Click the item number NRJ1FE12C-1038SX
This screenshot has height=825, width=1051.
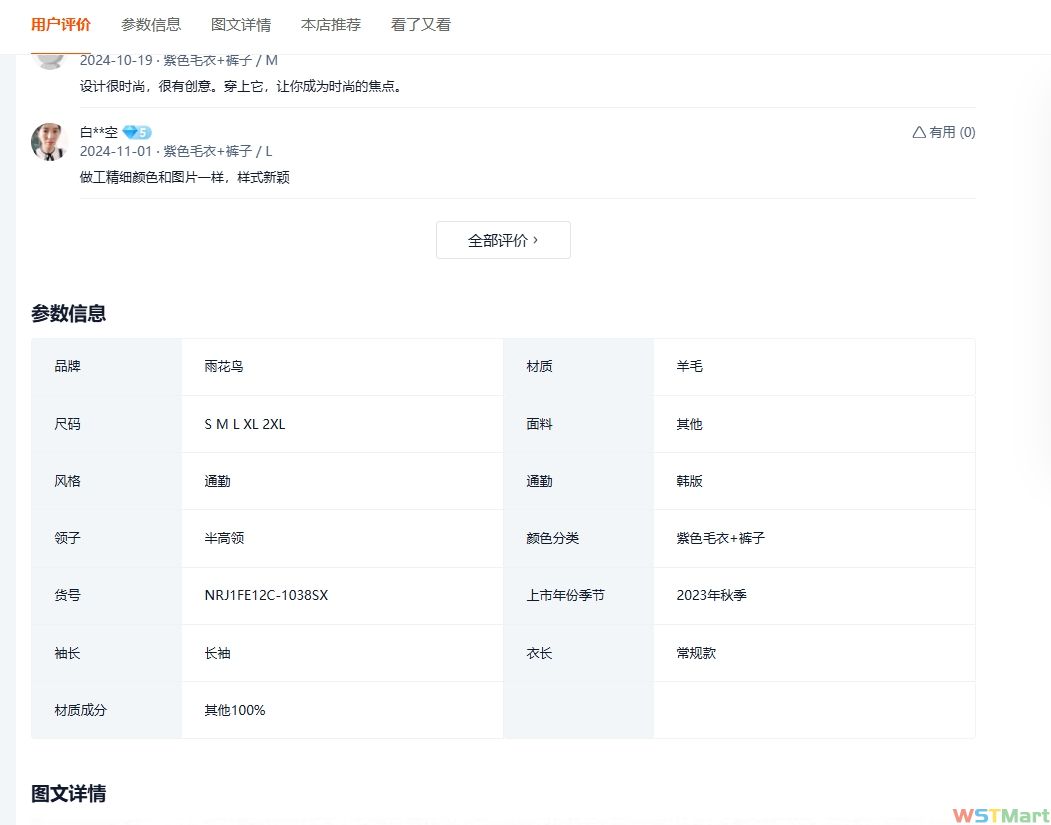click(x=266, y=595)
